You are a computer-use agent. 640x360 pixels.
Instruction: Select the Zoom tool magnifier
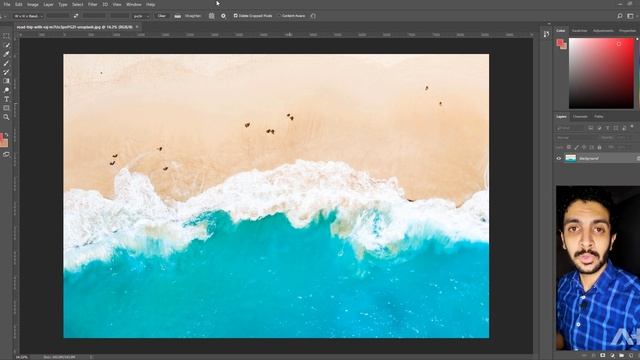6,117
